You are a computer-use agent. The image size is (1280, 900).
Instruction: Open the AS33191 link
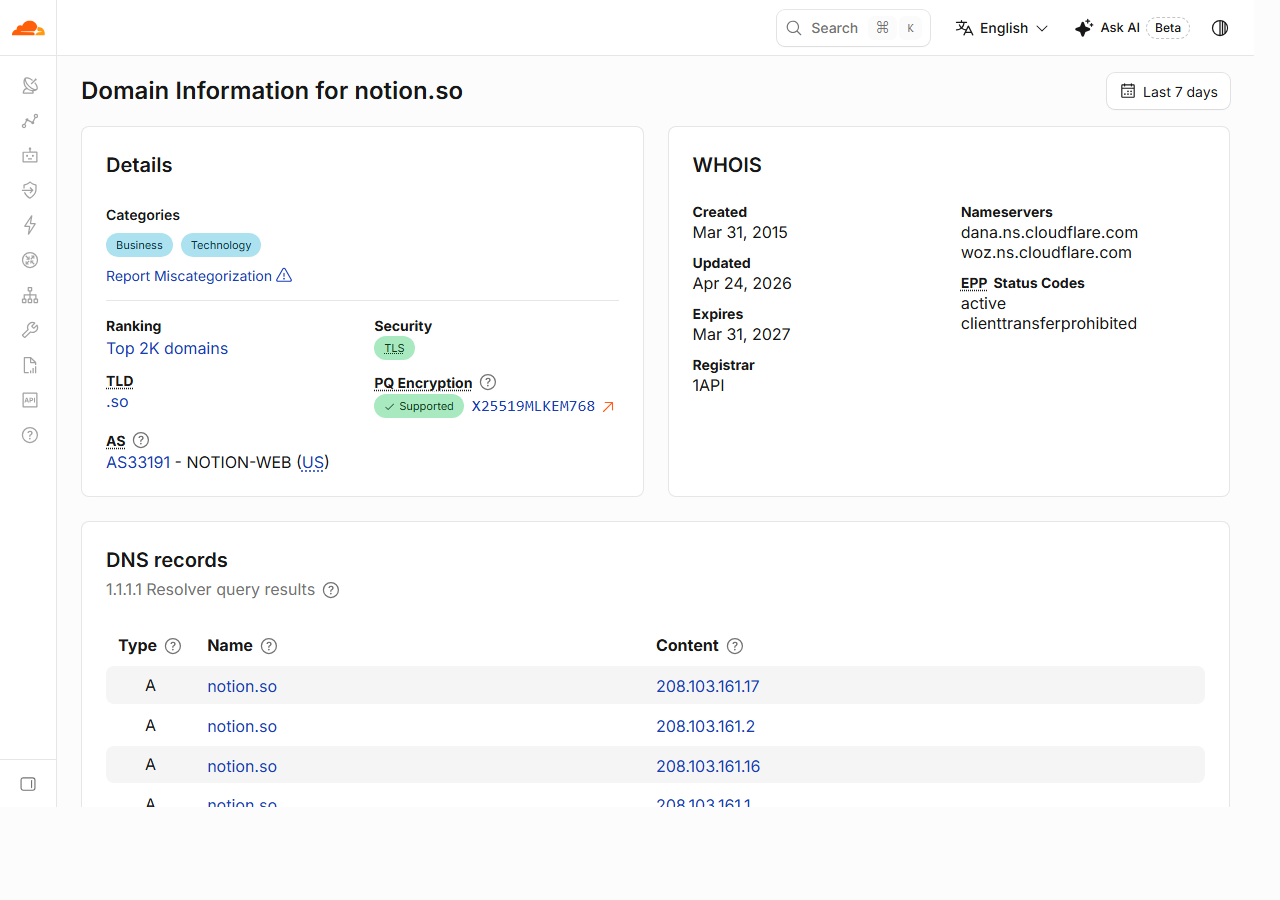[138, 462]
